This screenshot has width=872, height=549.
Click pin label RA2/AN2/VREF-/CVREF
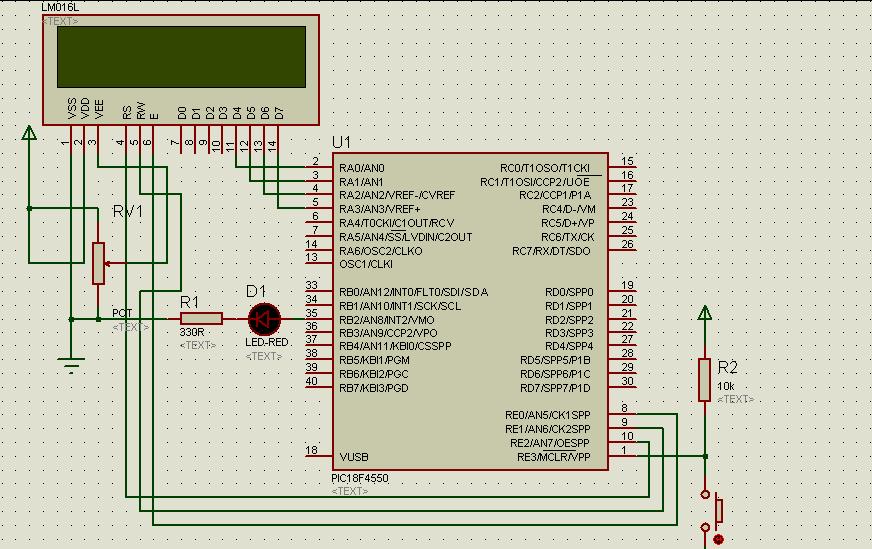point(397,195)
